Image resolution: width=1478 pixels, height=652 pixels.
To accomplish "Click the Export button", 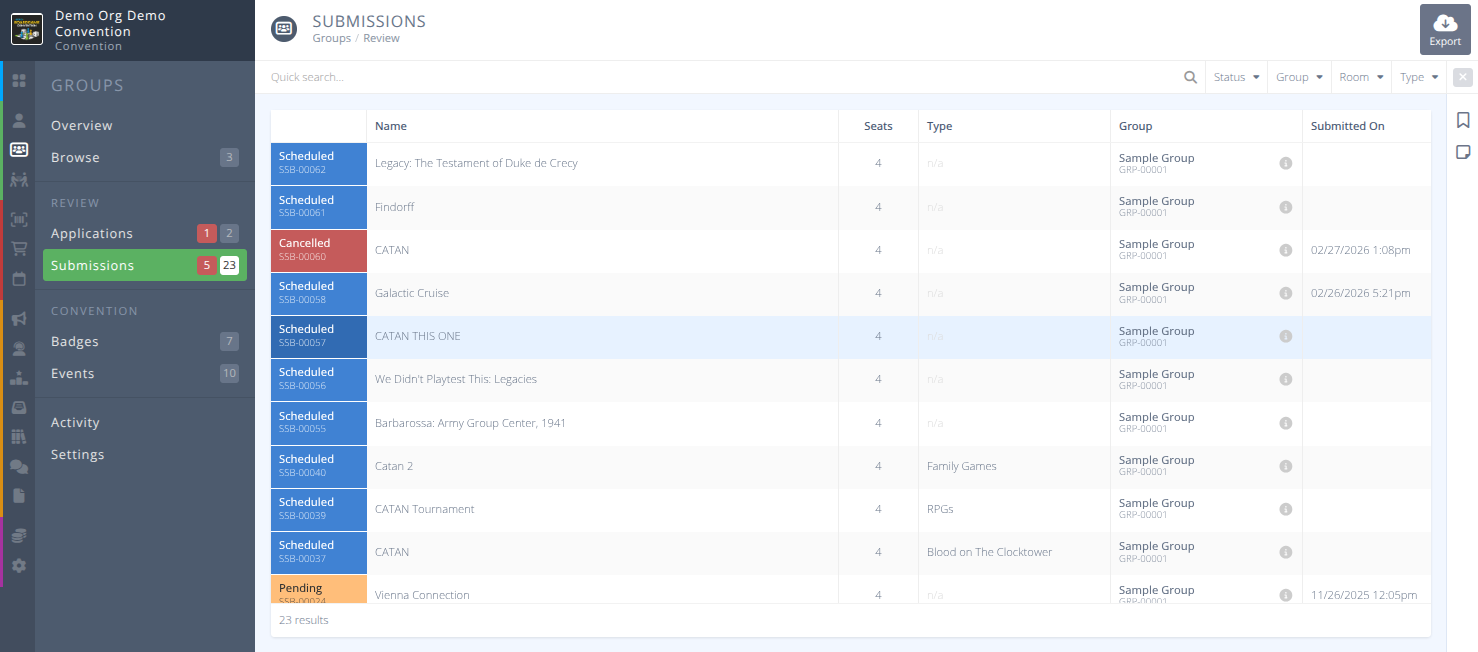I will click(x=1445, y=29).
